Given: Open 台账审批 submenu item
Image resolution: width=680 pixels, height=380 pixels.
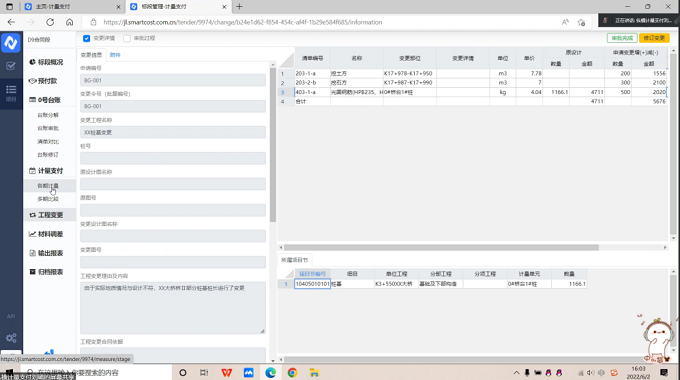Looking at the screenshot, I should pyautogui.click(x=48, y=128).
